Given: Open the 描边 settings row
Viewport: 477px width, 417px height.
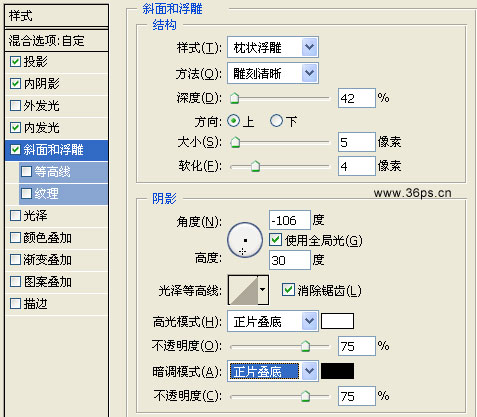Looking at the screenshot, I should tap(57, 304).
